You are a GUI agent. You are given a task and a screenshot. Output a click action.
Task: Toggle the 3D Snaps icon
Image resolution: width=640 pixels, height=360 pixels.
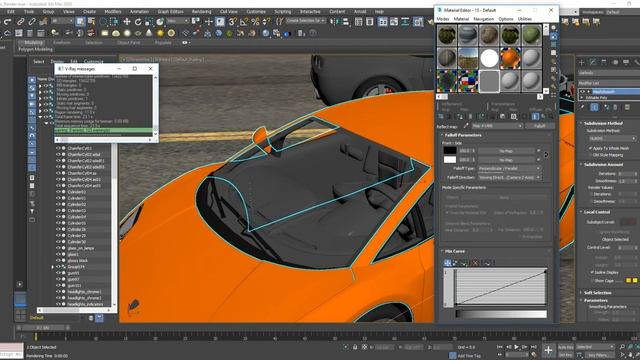232,22
